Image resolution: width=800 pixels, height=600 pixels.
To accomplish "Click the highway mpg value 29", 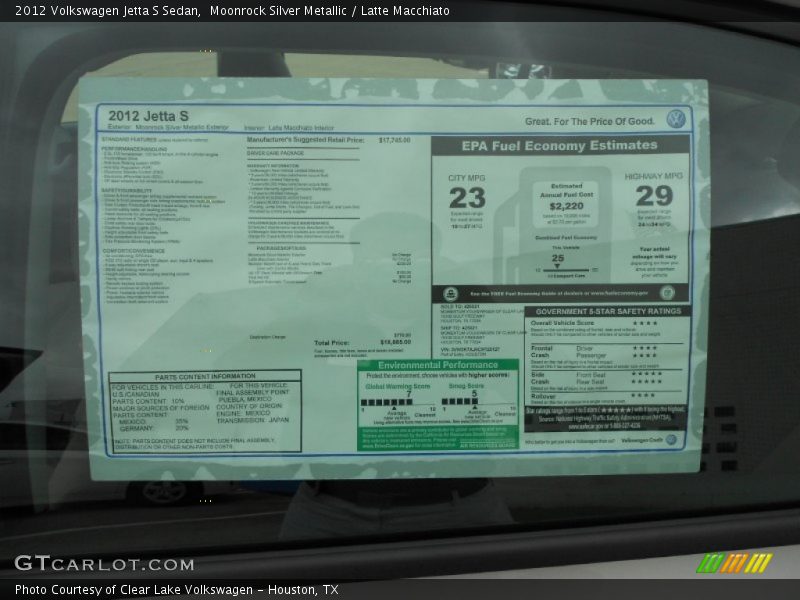I will click(x=655, y=195).
